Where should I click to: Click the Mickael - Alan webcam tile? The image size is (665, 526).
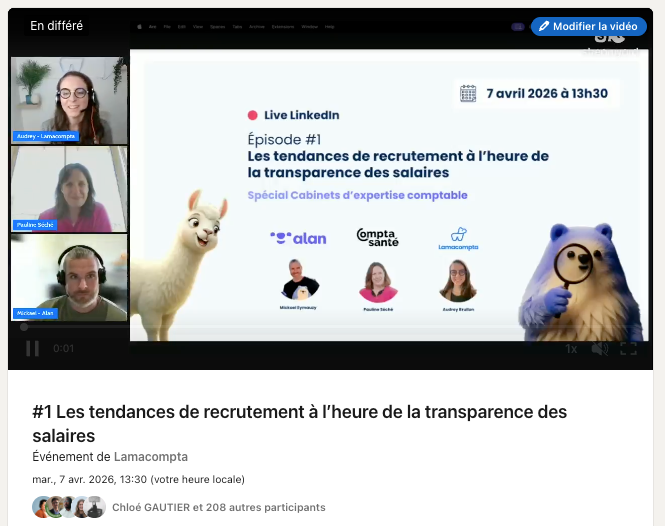pos(69,277)
